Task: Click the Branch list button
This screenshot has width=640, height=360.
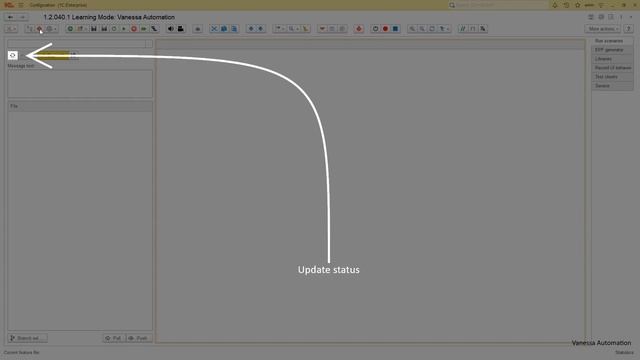Action: pyautogui.click(x=27, y=338)
